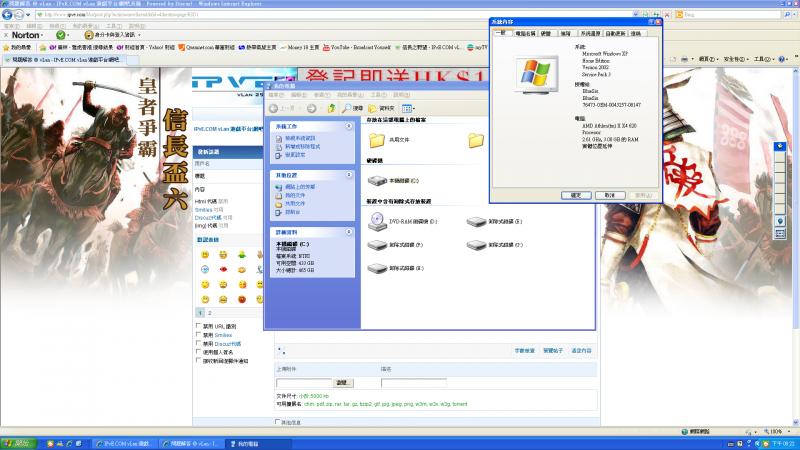Enable the disable URL recognition checkbox
This screenshot has width=800, height=450.
tap(199, 326)
